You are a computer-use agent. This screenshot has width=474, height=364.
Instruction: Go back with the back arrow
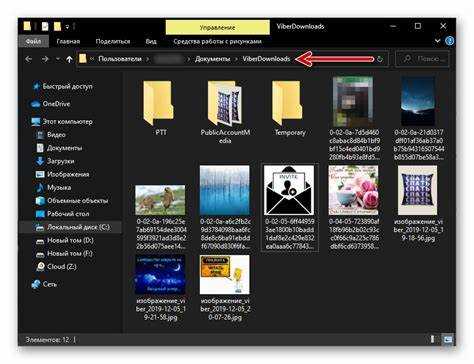tap(29, 59)
